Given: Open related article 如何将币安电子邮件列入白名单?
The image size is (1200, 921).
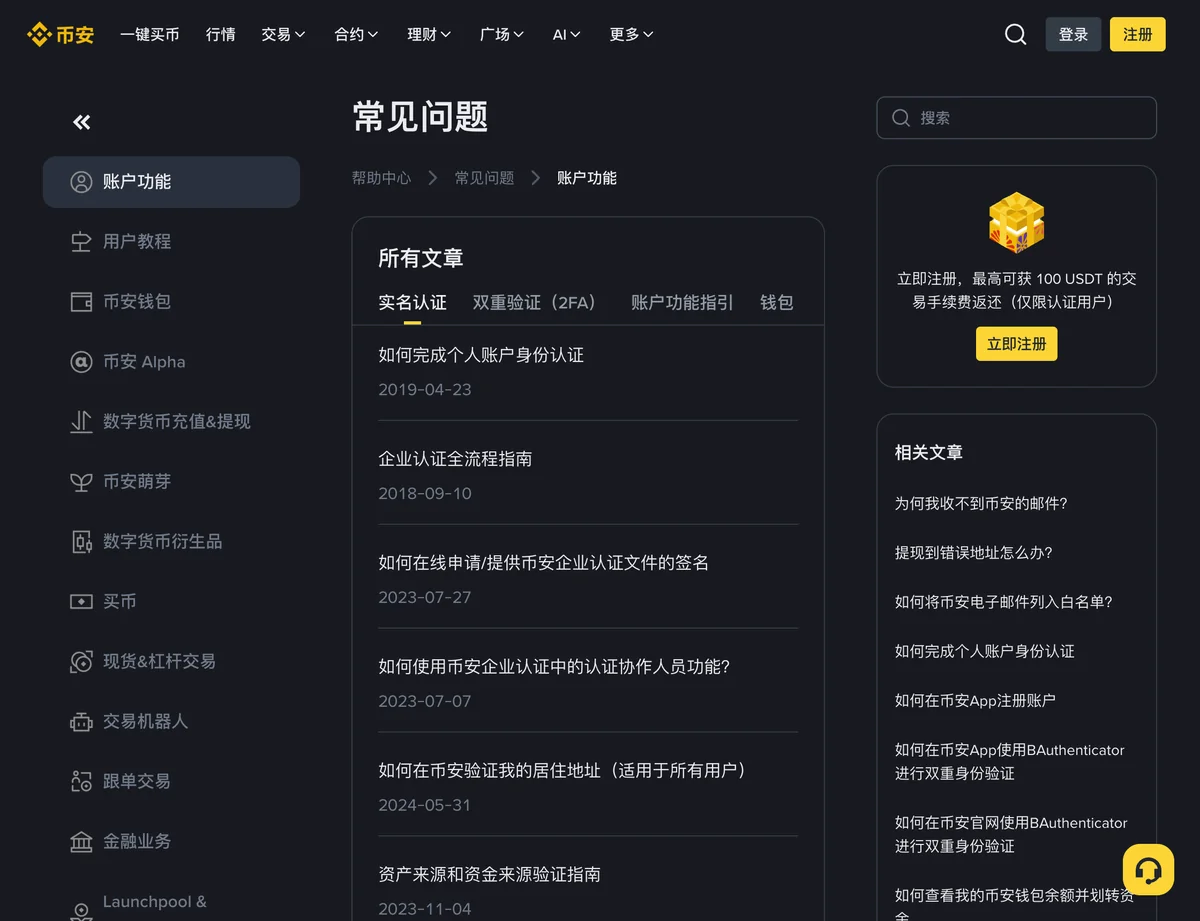Looking at the screenshot, I should pos(1003,602).
